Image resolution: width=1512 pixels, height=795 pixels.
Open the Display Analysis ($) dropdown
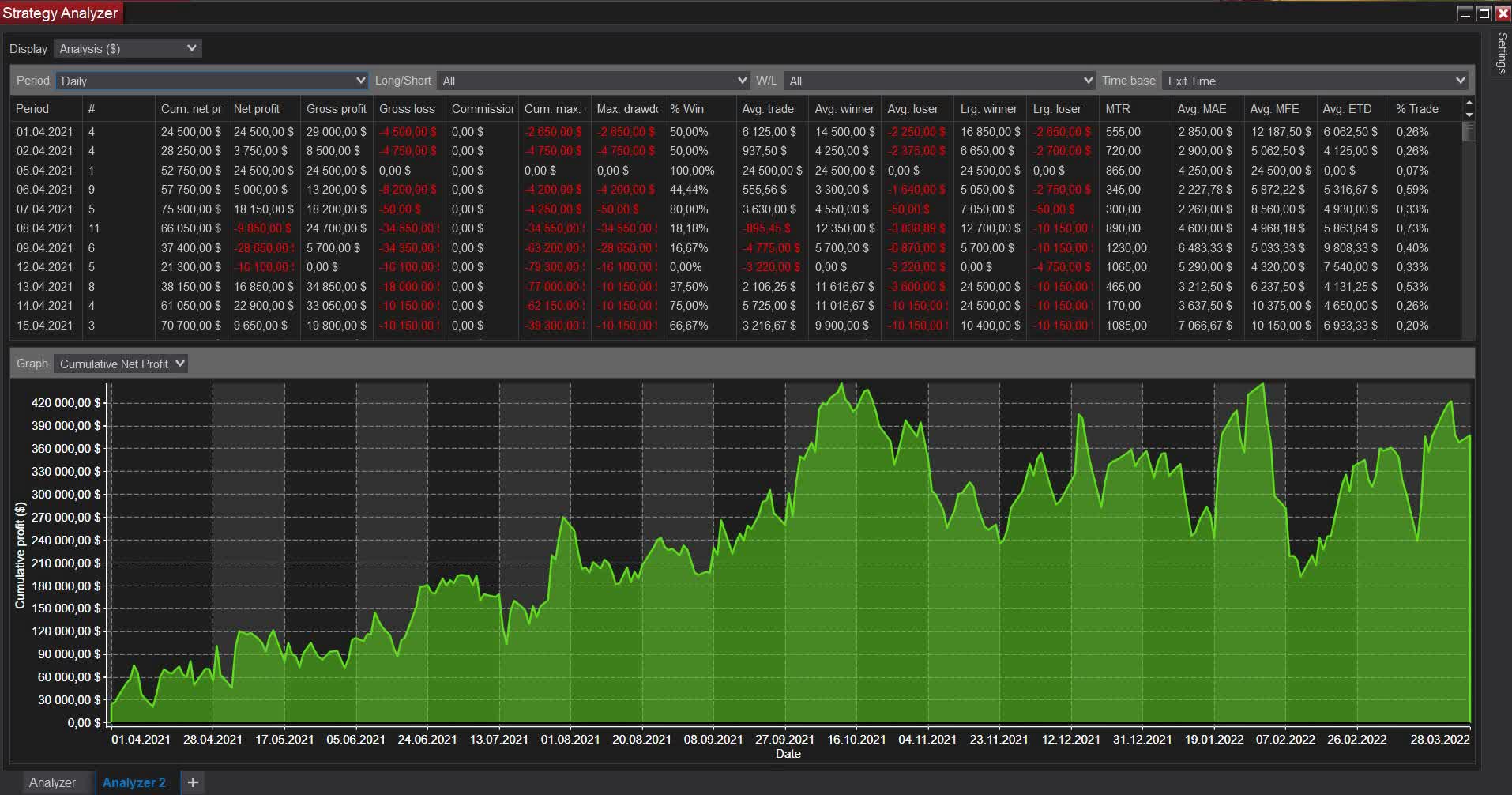pyautogui.click(x=127, y=49)
